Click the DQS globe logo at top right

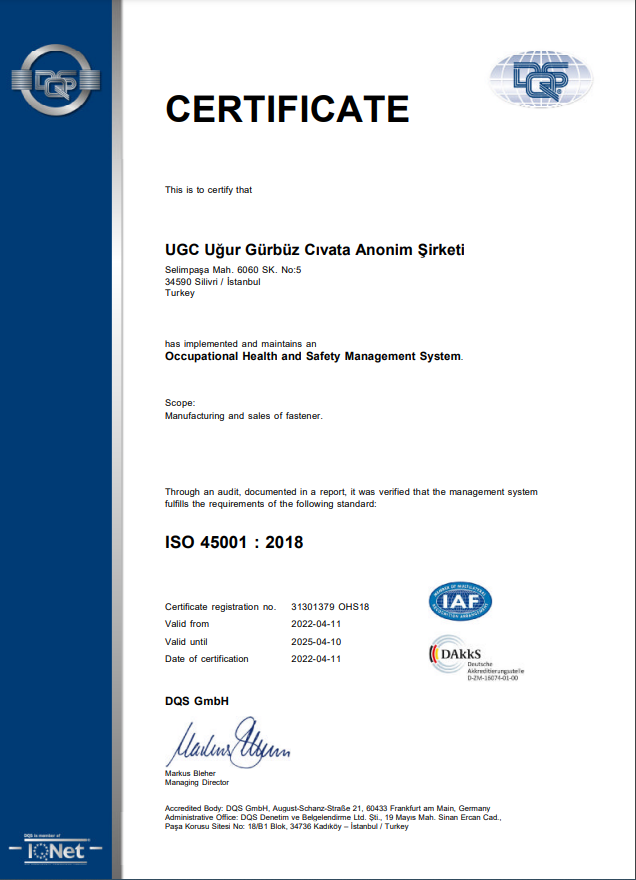(541, 78)
